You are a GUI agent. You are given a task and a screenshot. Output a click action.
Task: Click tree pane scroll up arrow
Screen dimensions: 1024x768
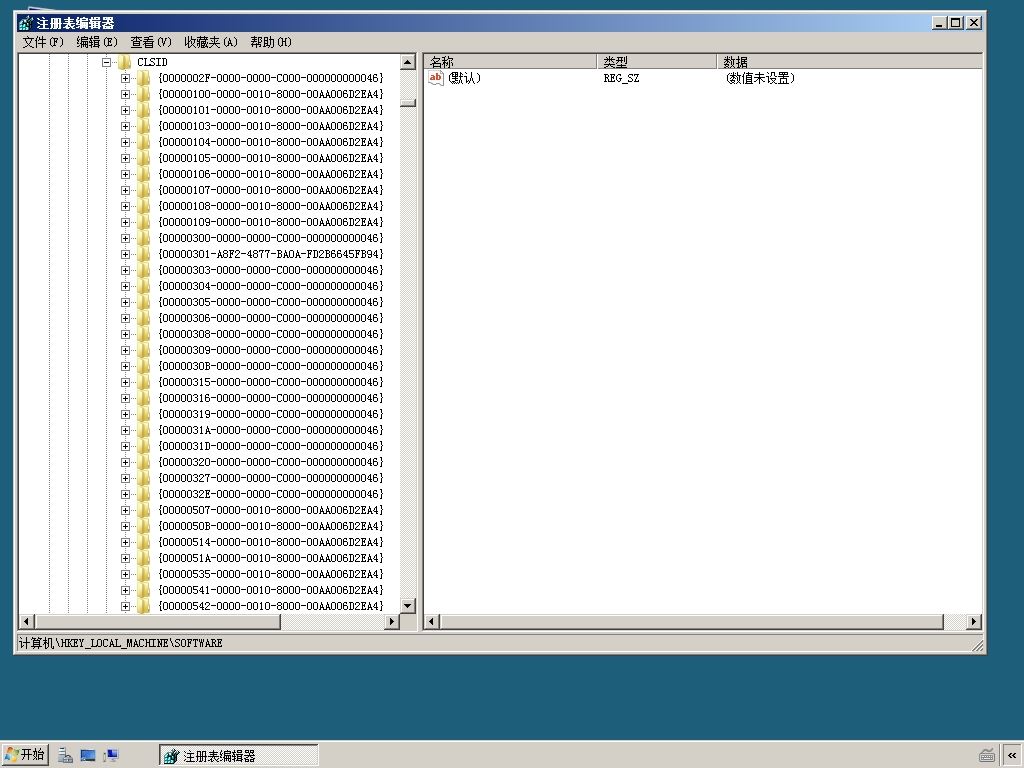click(408, 63)
